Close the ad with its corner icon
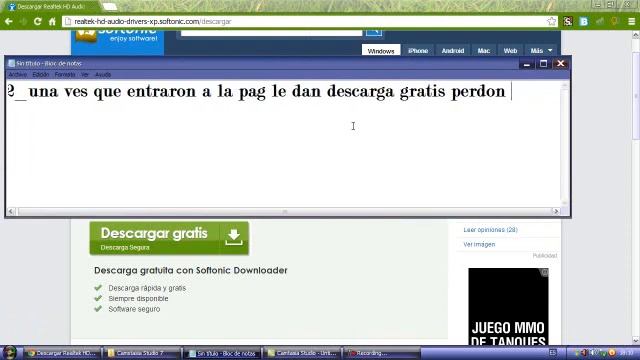 [544, 272]
